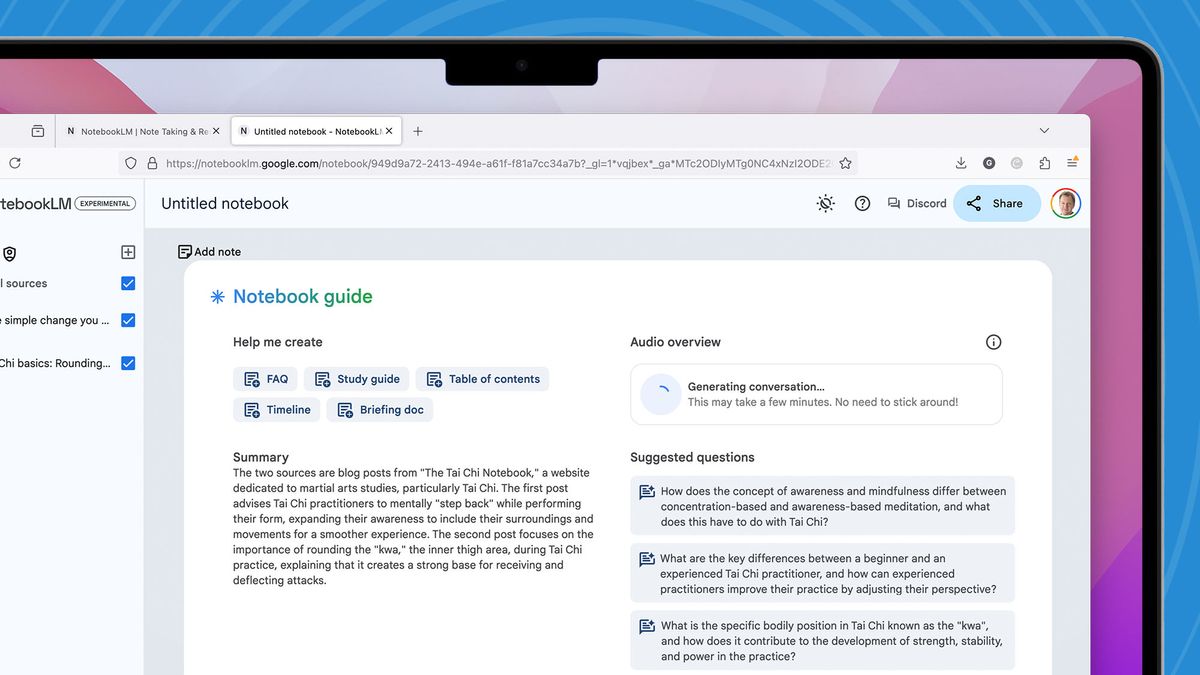Create a Briefing doc

coord(380,410)
